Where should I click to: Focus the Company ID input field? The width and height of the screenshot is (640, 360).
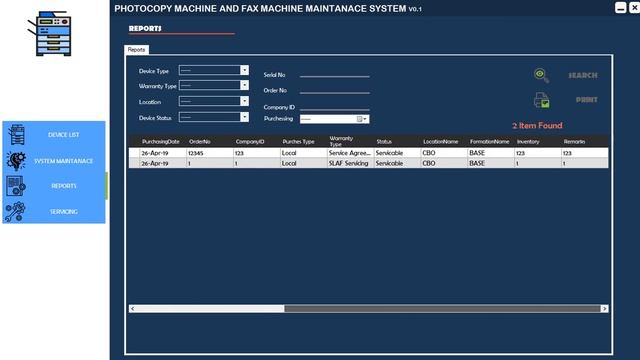334,106
